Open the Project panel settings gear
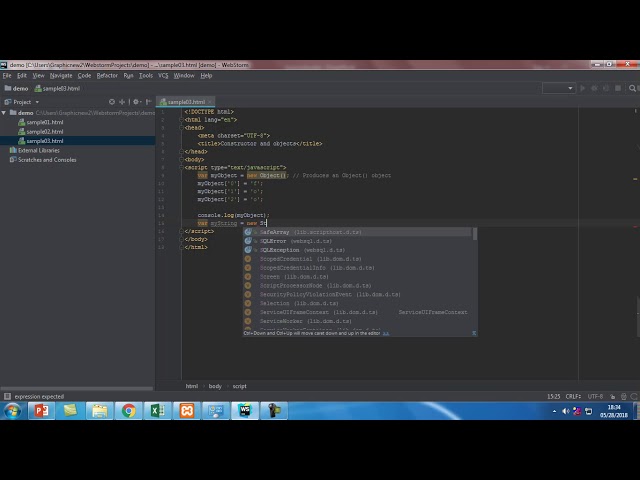 (136, 102)
